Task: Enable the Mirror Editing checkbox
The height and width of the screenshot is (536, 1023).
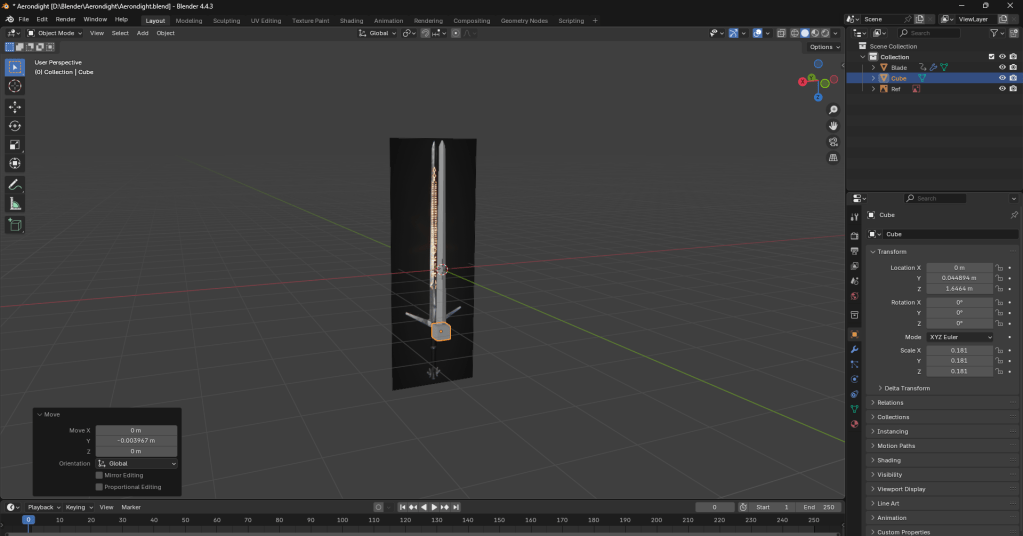Action: [x=99, y=475]
